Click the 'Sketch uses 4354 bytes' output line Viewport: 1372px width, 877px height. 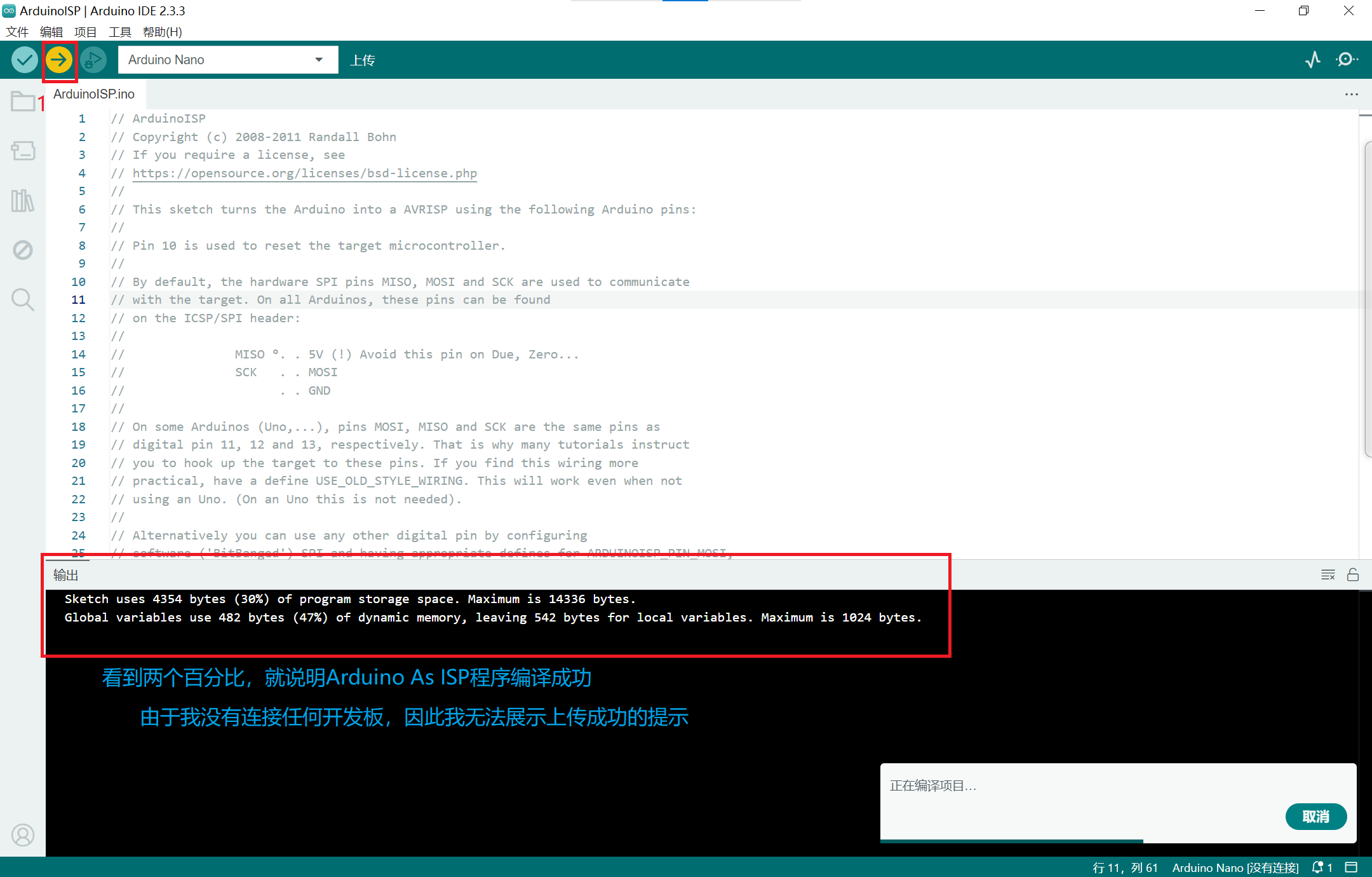[x=350, y=599]
